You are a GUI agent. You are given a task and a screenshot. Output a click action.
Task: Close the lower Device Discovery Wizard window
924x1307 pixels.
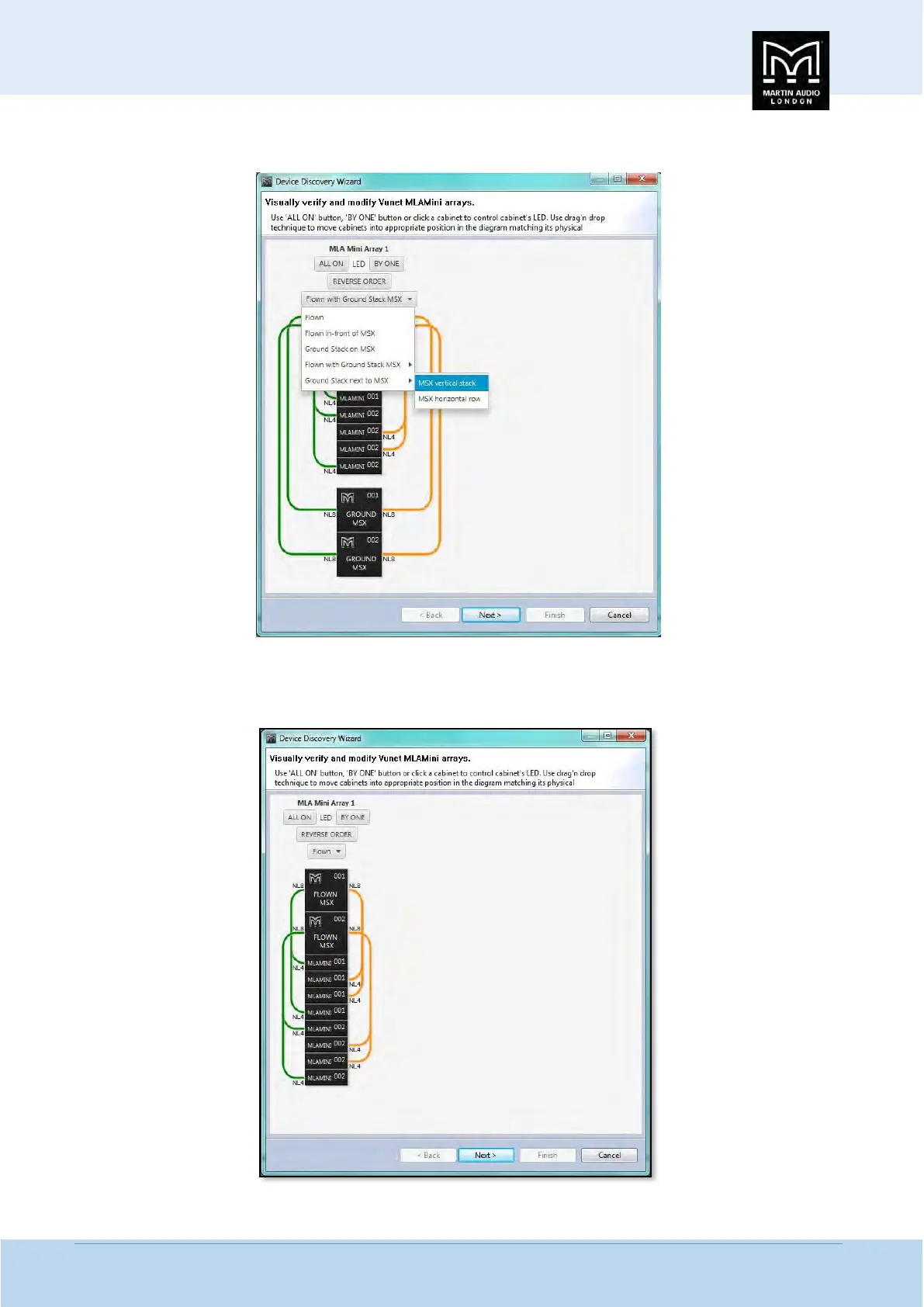coord(632,736)
